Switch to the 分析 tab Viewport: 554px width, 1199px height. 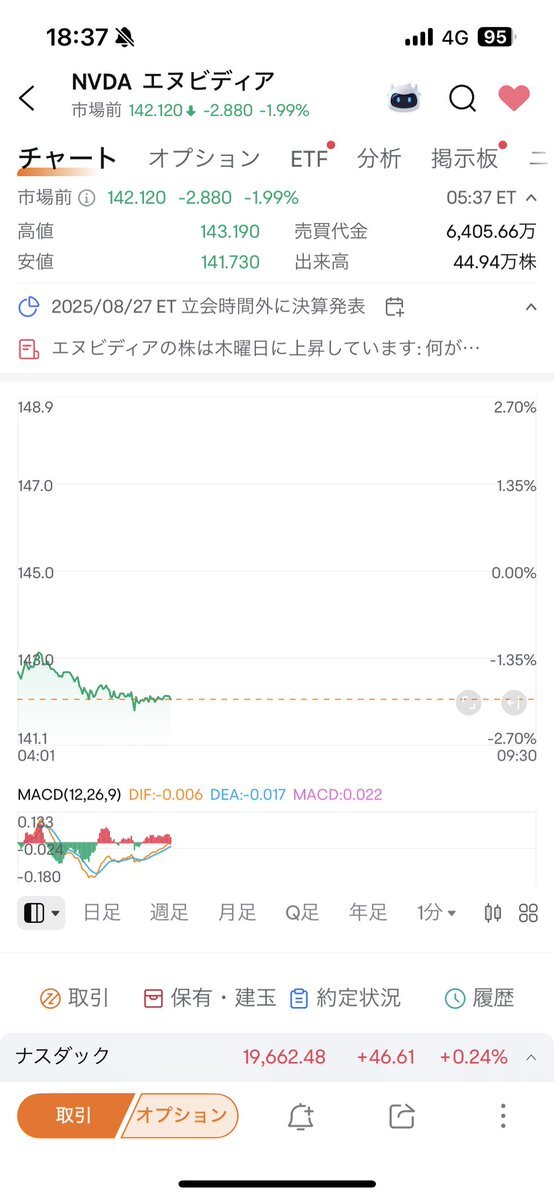coord(380,158)
